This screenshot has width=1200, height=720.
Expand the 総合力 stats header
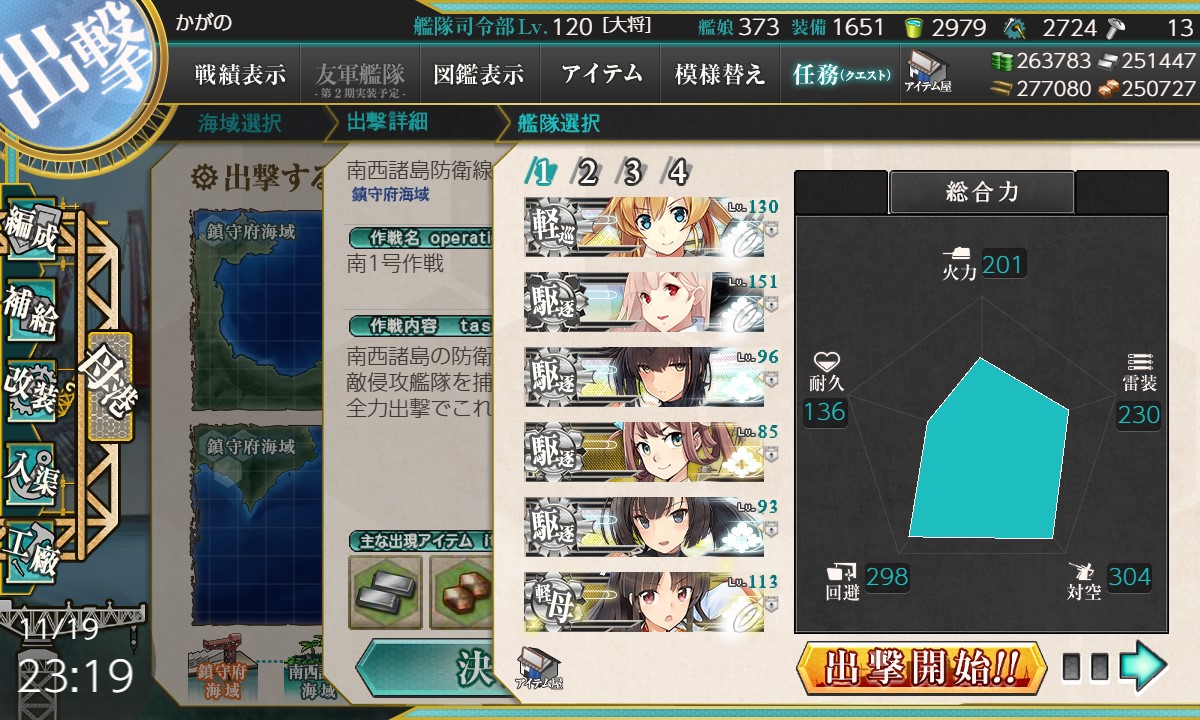[x=982, y=192]
